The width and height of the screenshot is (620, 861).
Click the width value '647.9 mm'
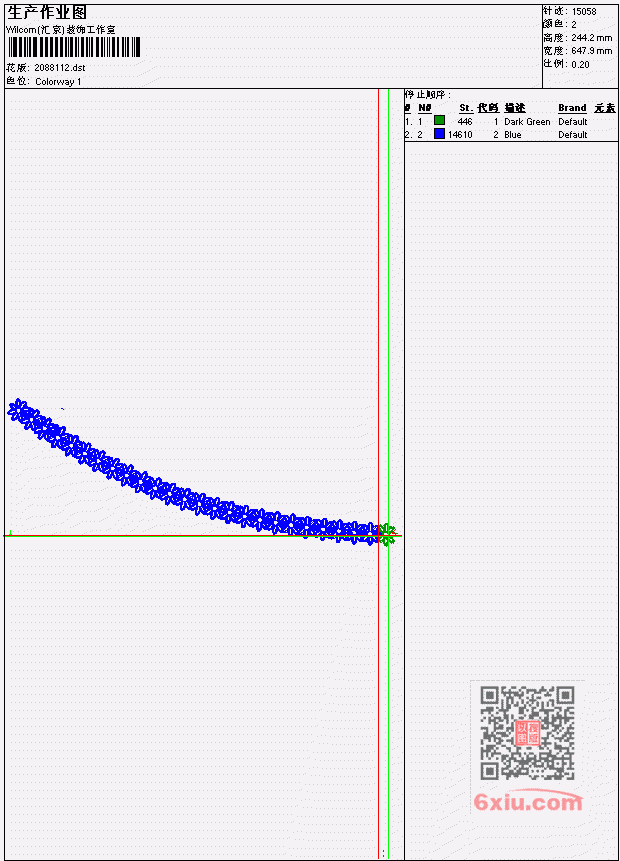[591, 51]
